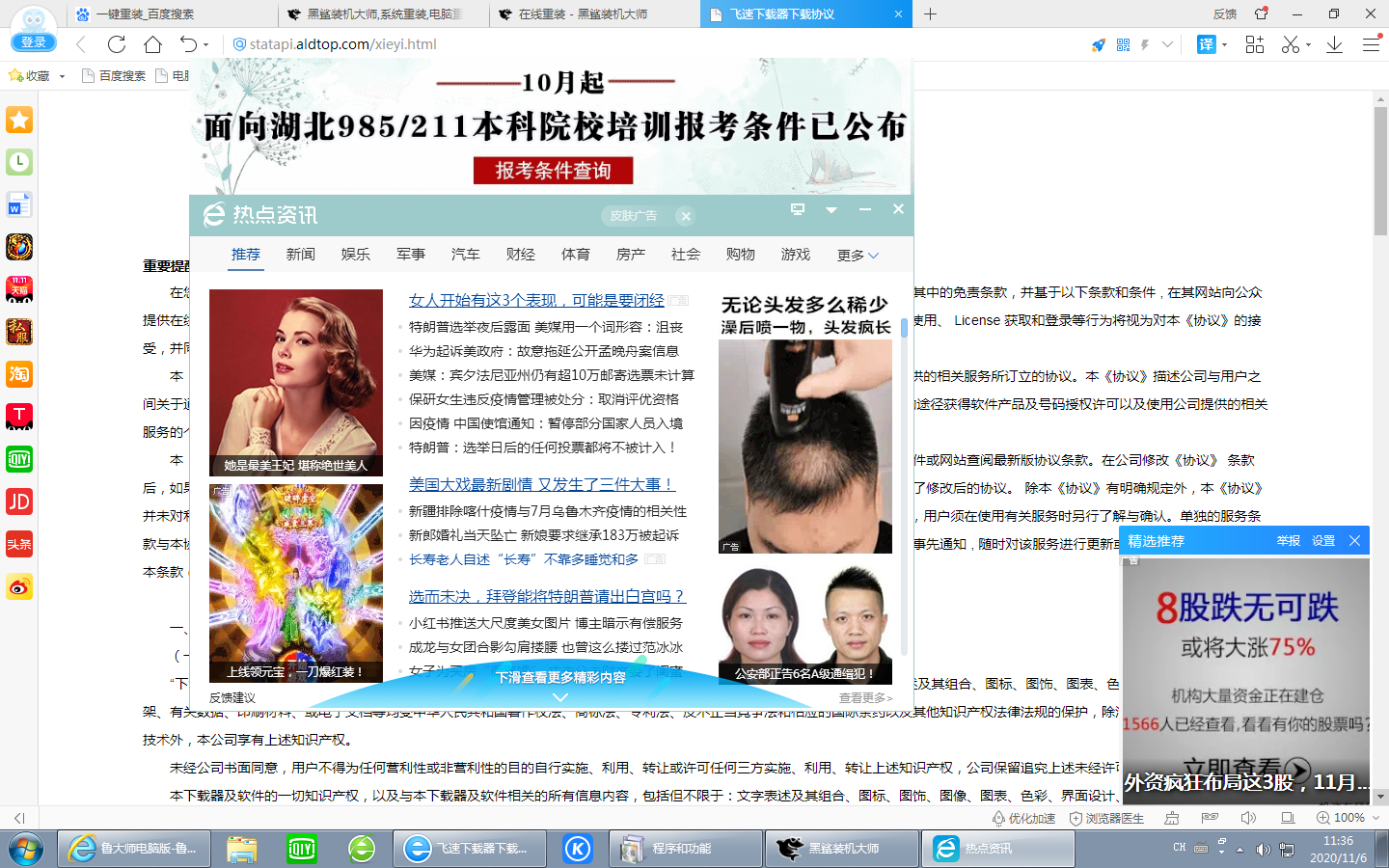The height and width of the screenshot is (868, 1389).
Task: Open the rocket accelerate icon in address bar
Action: click(x=1098, y=44)
